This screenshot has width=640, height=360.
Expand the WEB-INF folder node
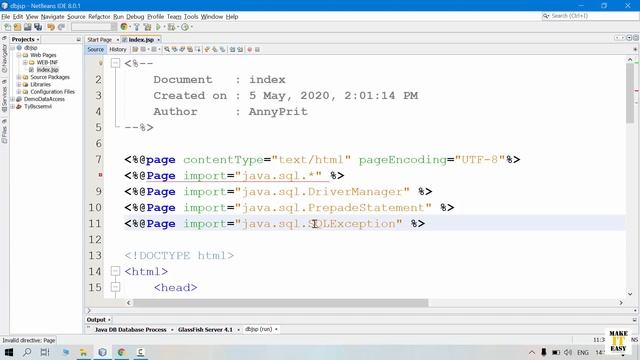[25, 62]
